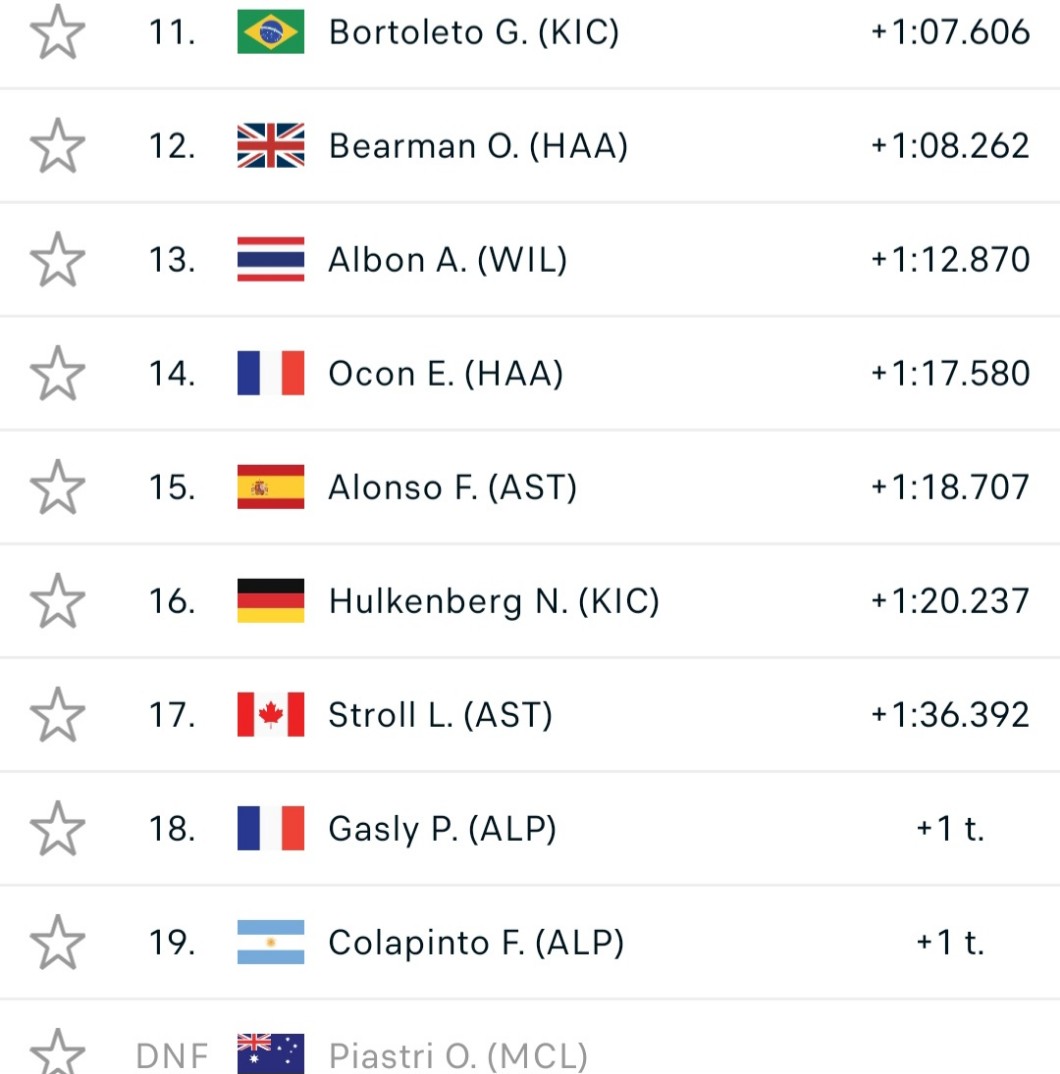Select Piastri O. (MCL) DNF row

tap(458, 1055)
